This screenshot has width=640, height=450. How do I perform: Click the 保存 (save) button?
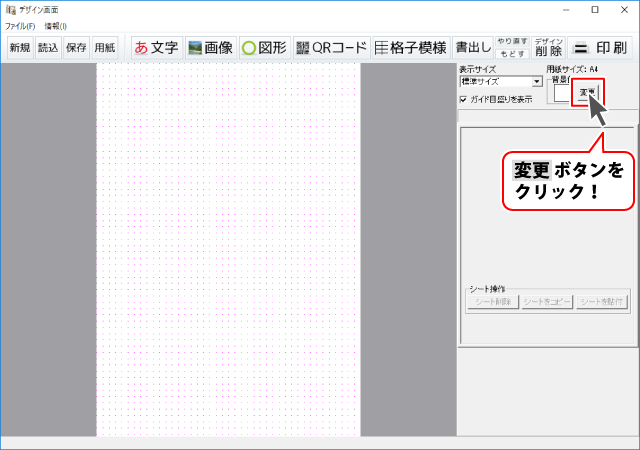(76, 47)
